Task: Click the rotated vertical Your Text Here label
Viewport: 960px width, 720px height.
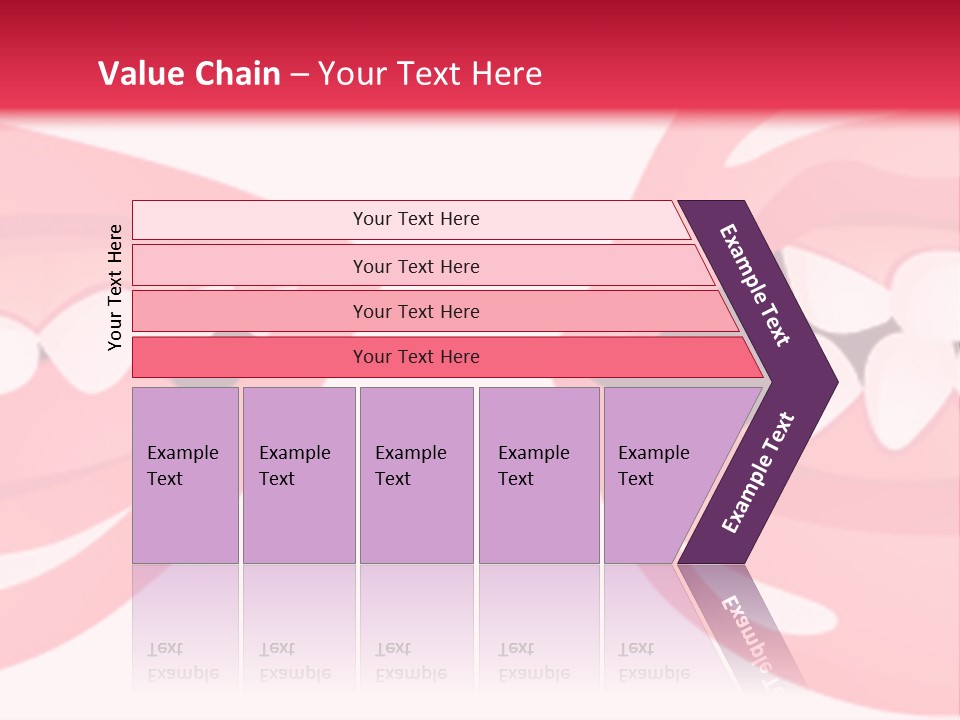Action: [x=115, y=287]
